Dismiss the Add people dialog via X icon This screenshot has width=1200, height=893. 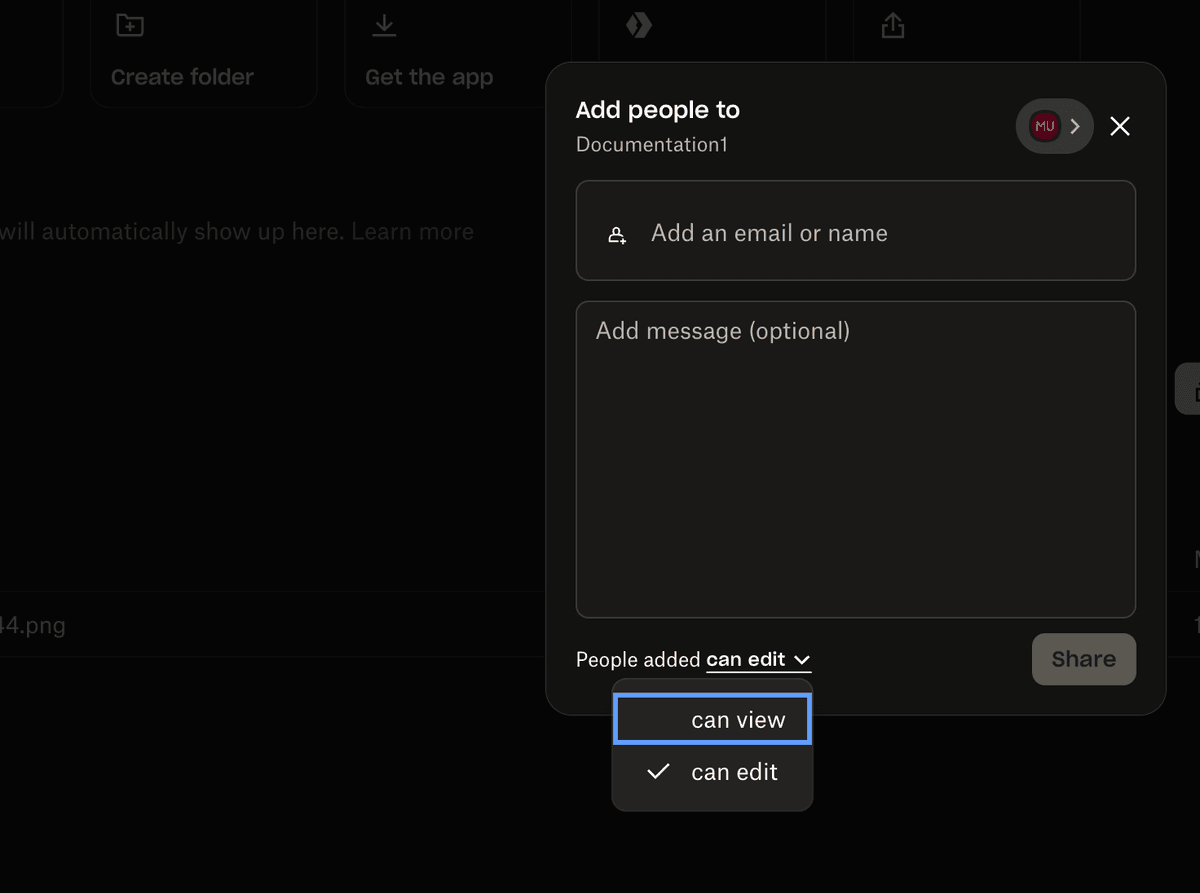point(1119,126)
